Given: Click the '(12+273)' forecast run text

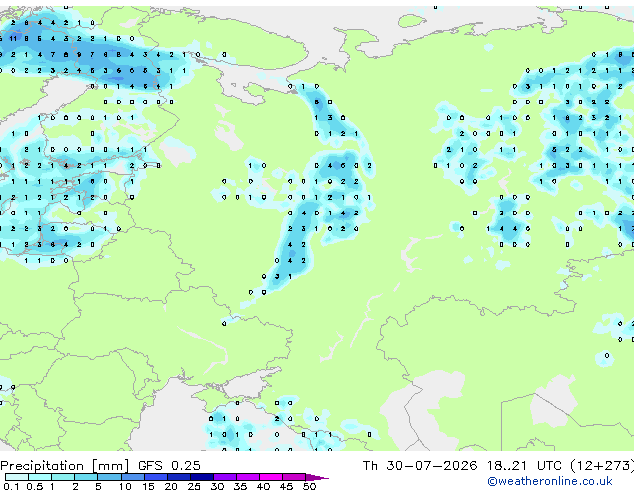Looking at the screenshot, I should click(602, 466).
